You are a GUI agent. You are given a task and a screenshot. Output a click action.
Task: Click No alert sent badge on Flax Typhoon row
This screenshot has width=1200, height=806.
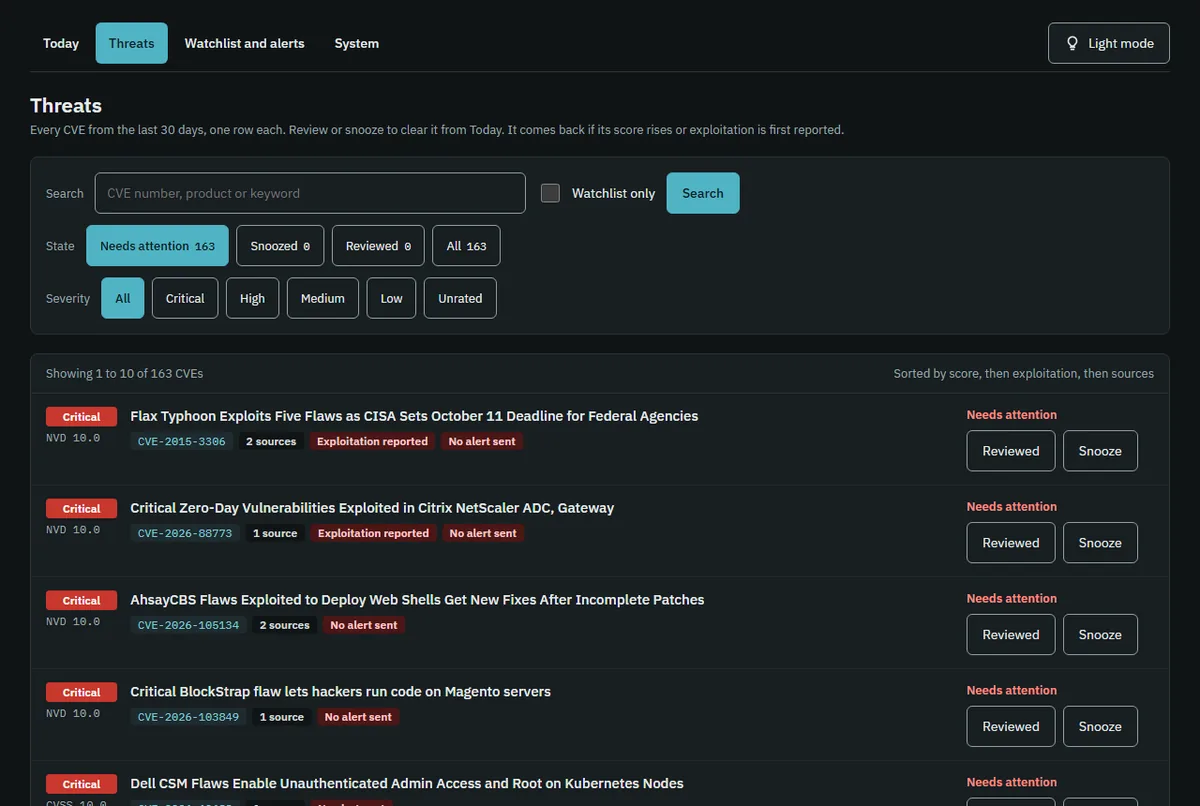pyautogui.click(x=482, y=441)
